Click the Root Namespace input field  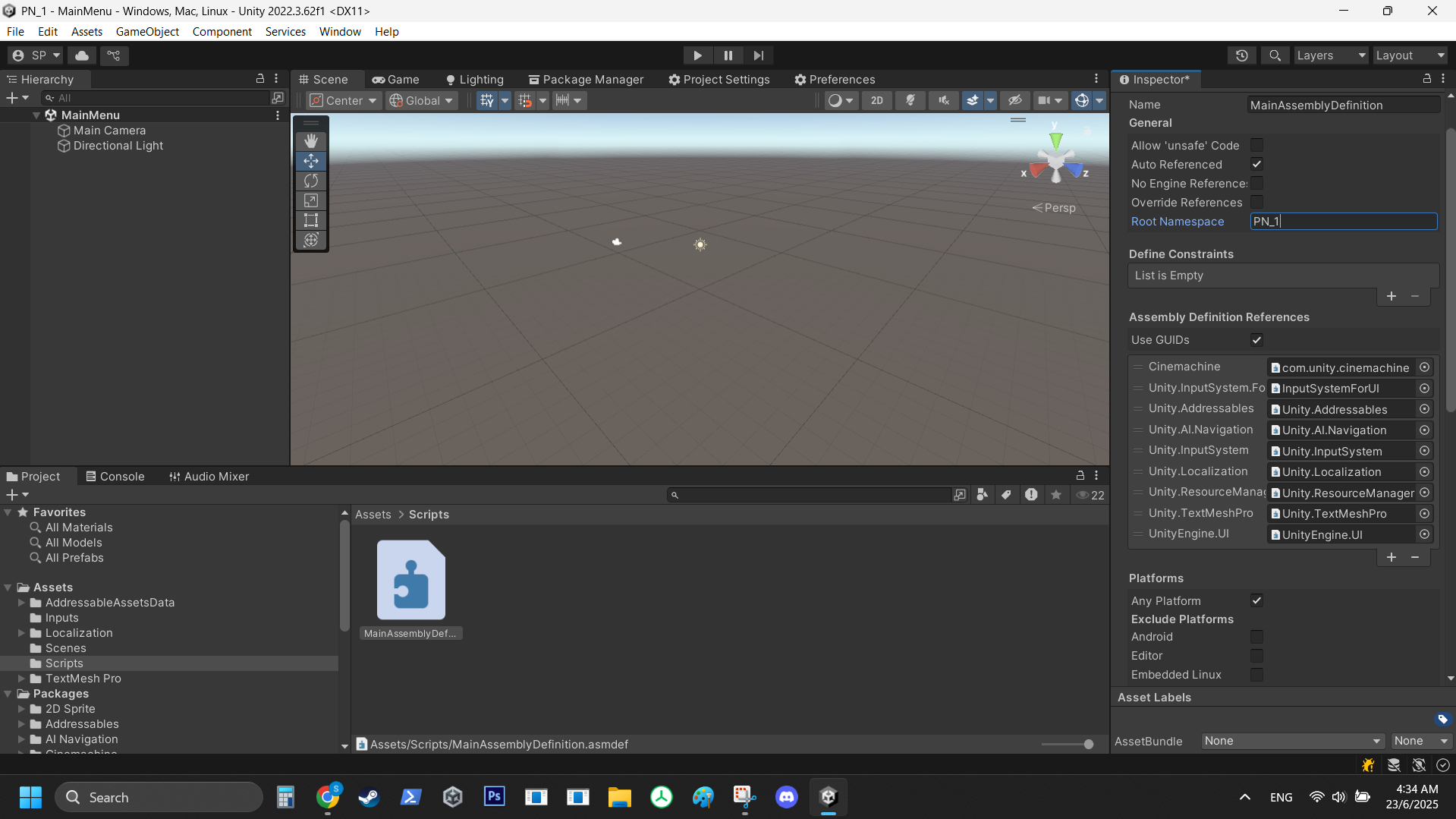coord(1343,222)
